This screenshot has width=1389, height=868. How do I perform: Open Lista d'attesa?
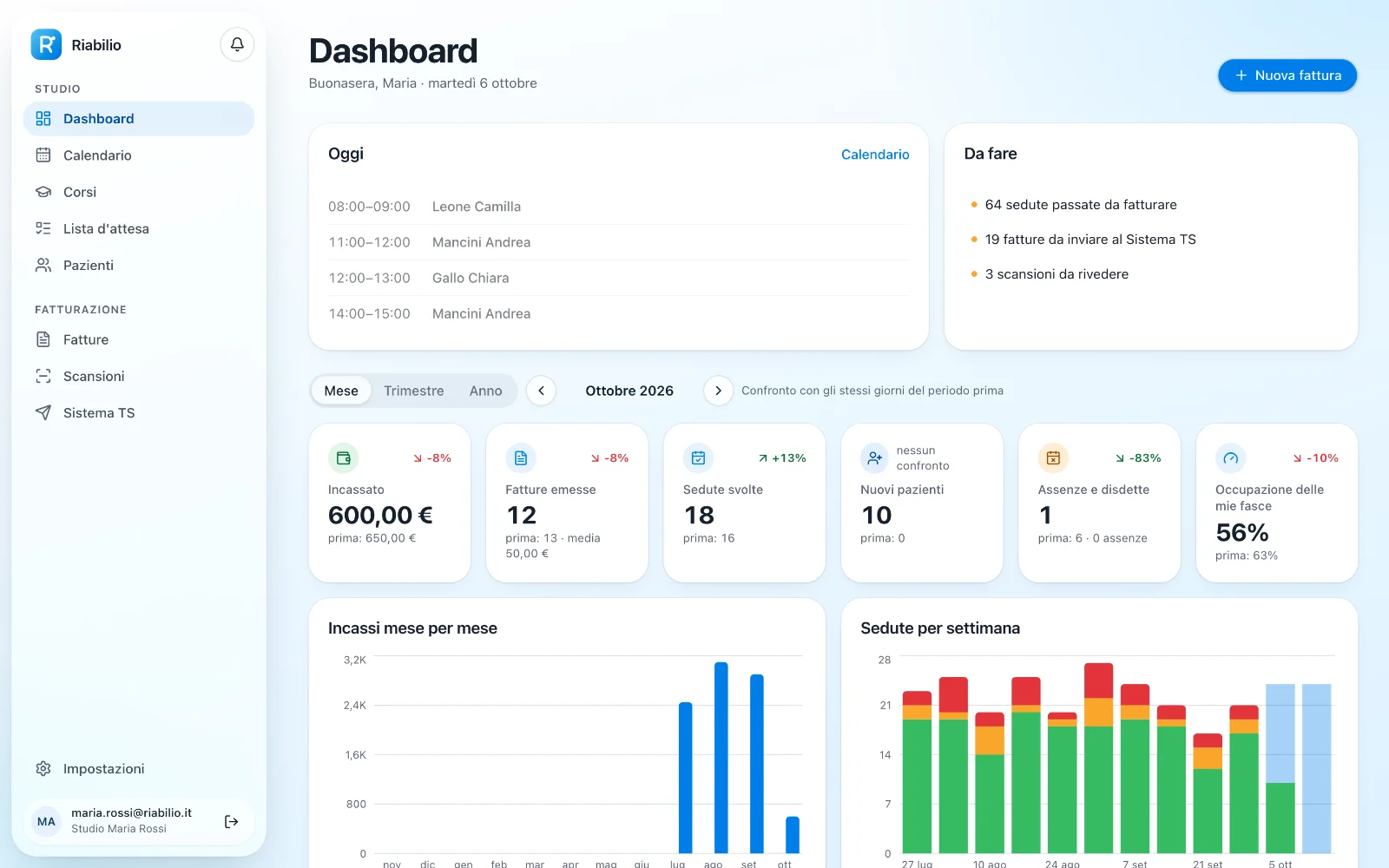tap(139, 228)
